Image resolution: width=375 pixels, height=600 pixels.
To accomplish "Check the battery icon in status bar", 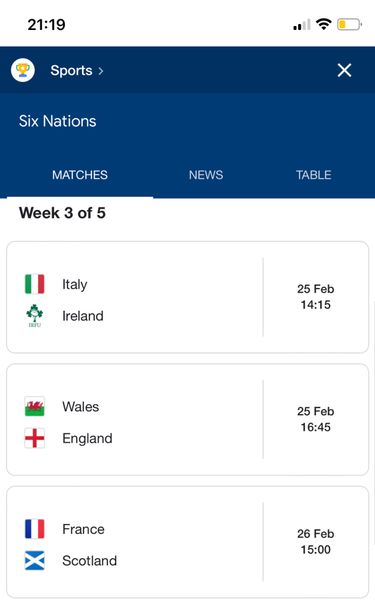I will pos(349,24).
